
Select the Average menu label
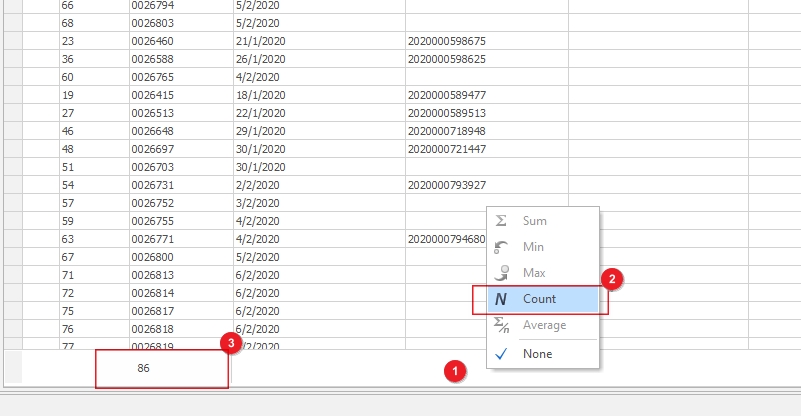tap(544, 325)
